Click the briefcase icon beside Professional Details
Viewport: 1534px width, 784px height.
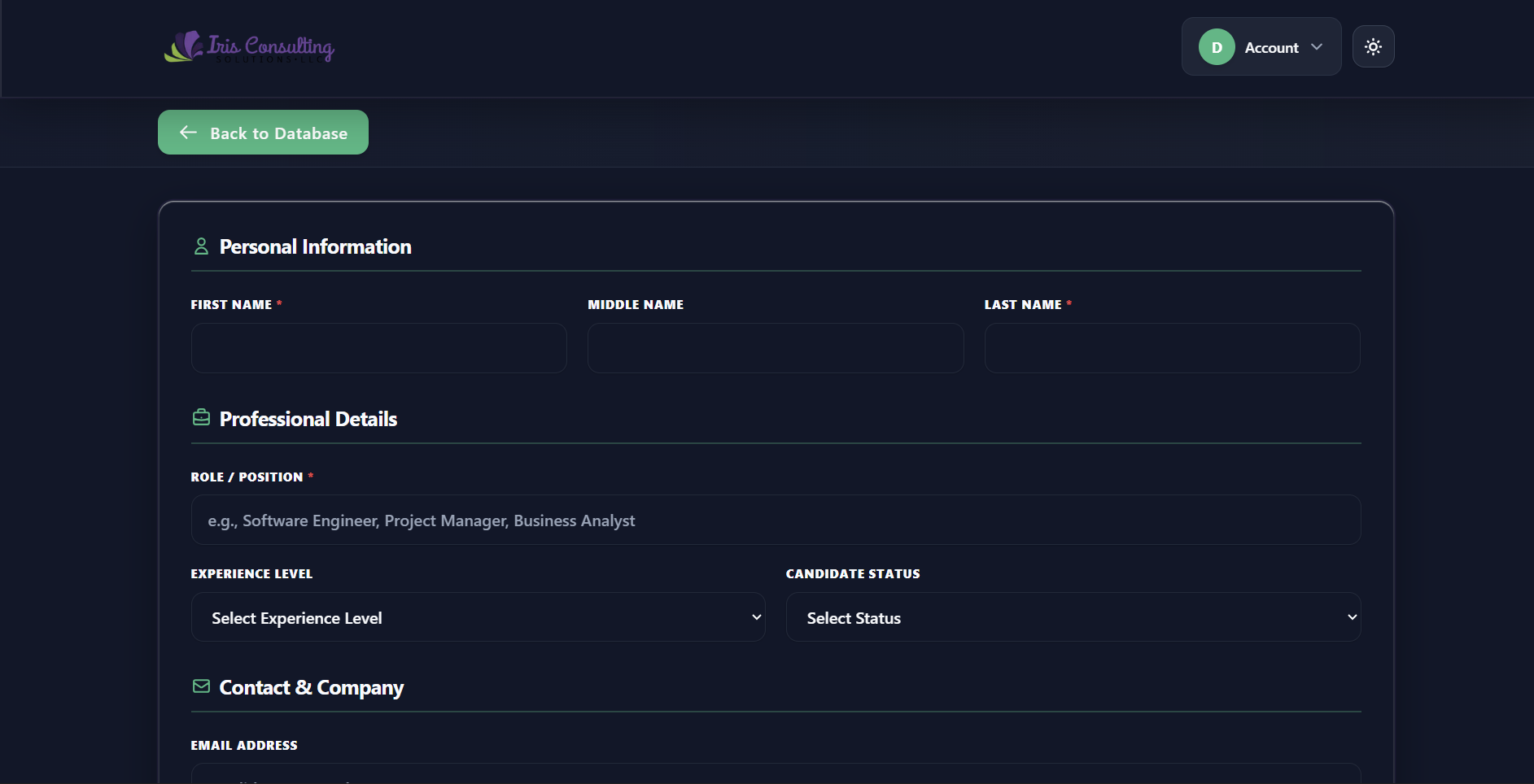point(201,418)
